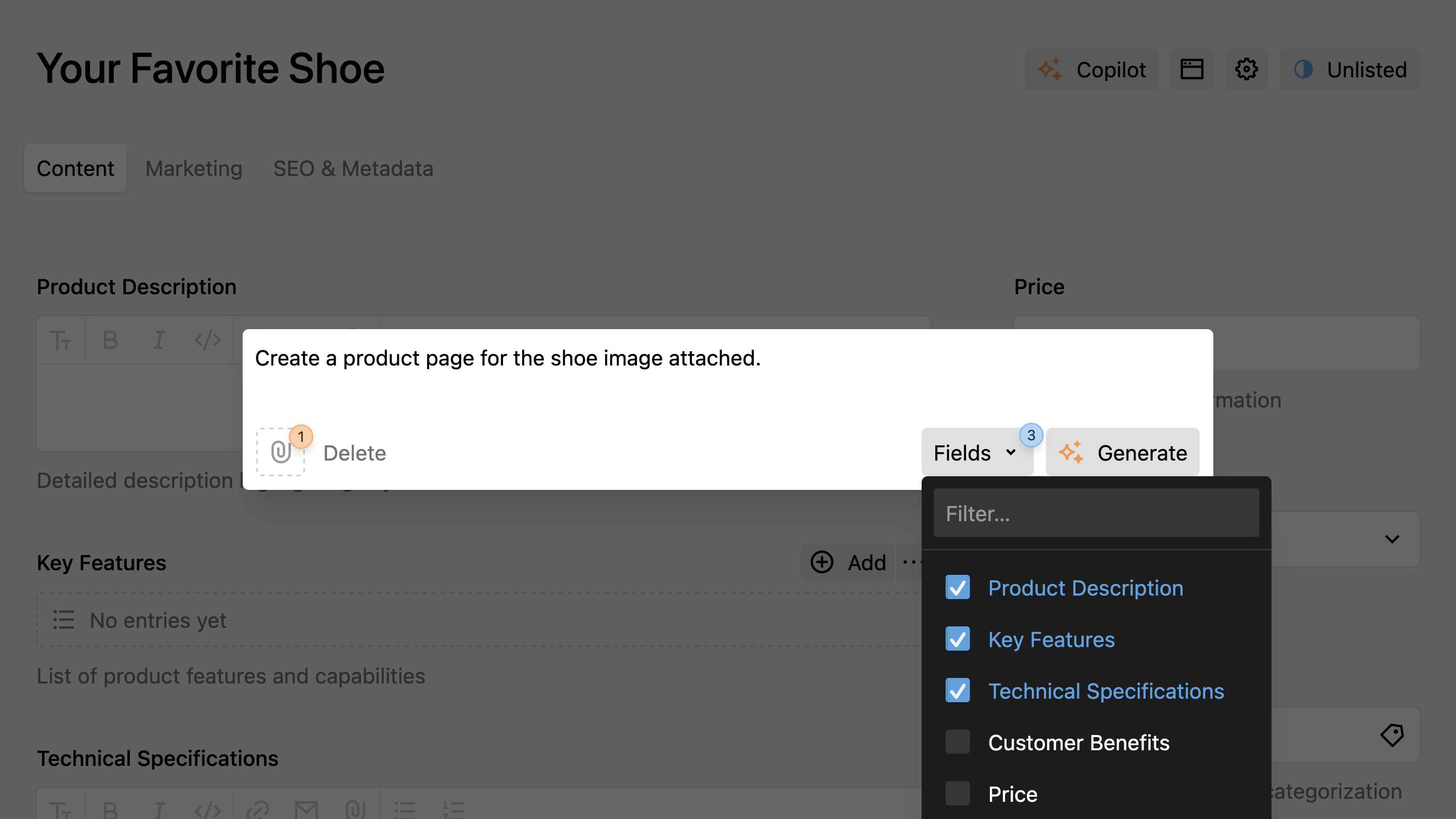Click the paperclip attachment icon in prompt
The image size is (1456, 819).
point(281,452)
